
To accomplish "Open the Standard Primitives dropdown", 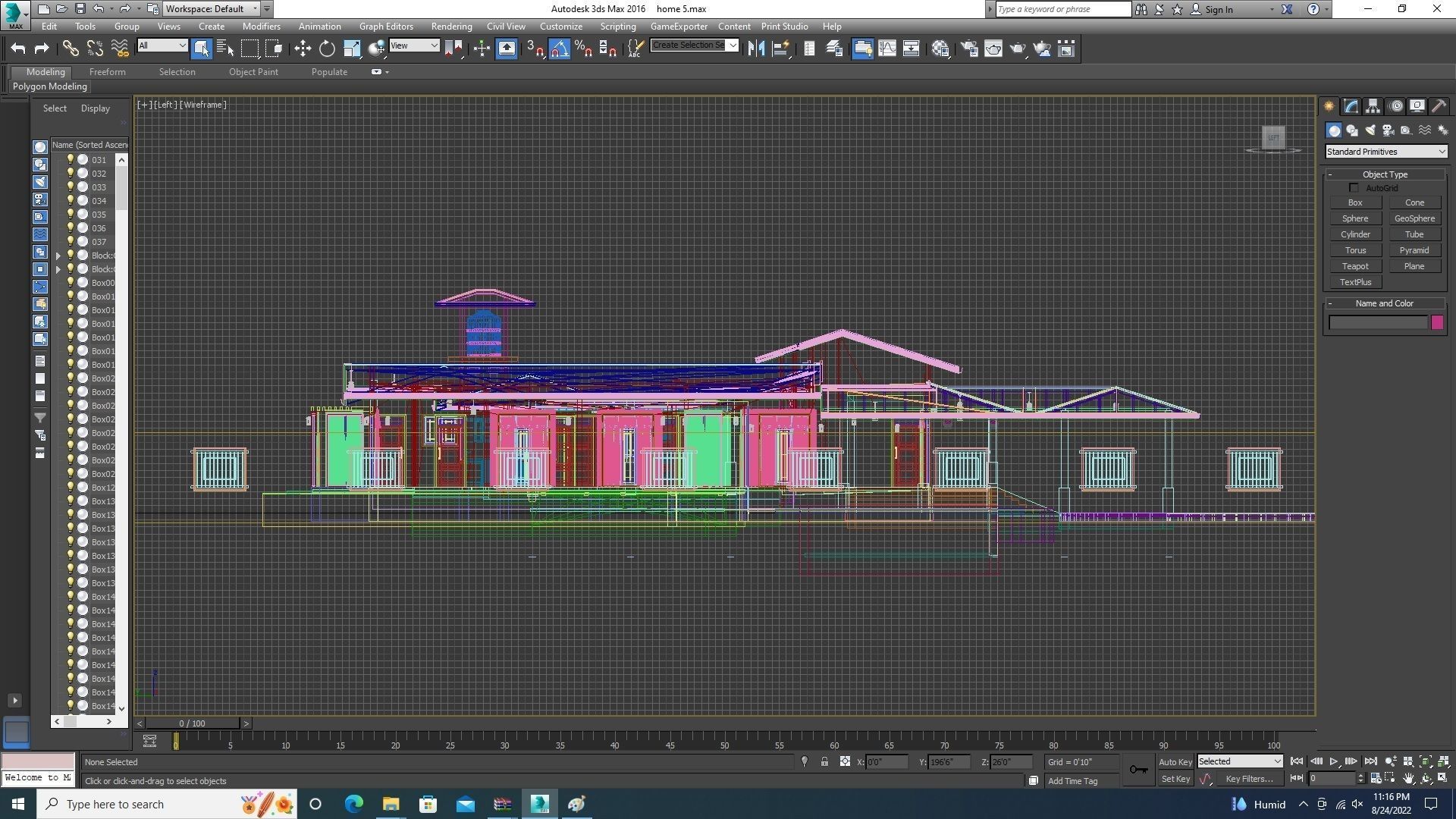I will [1385, 152].
